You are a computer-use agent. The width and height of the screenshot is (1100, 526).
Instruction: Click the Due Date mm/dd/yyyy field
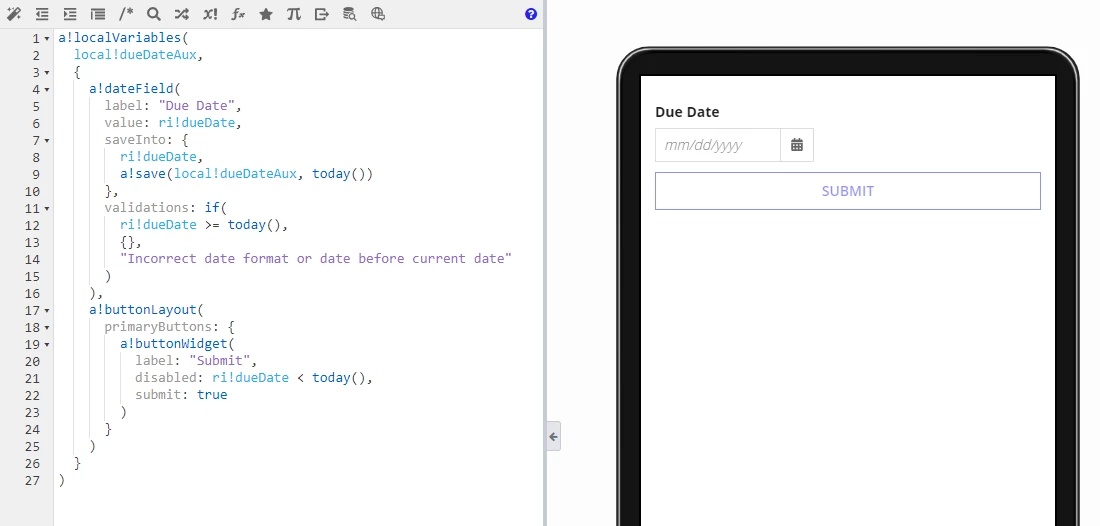pos(718,145)
